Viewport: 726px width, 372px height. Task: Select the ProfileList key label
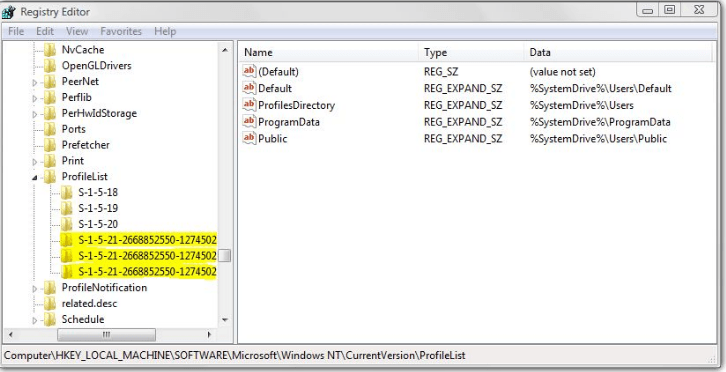(84, 176)
